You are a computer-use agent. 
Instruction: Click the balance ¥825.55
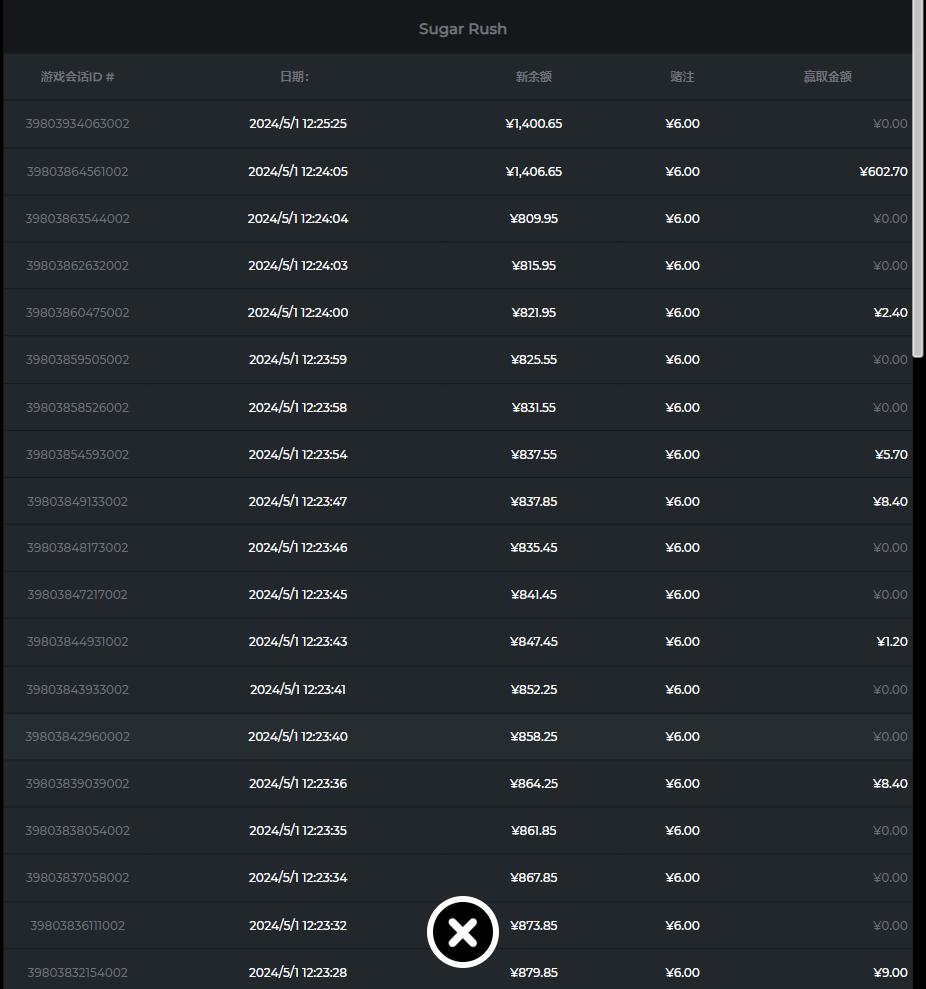[534, 360]
